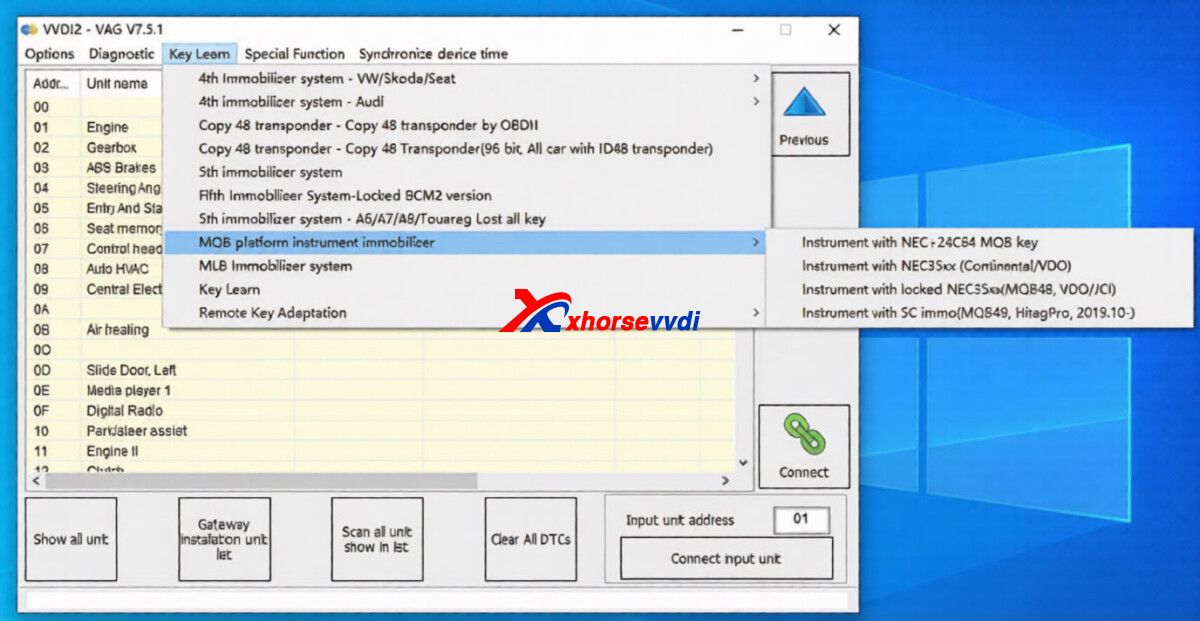Open the Options menu

(x=48, y=54)
